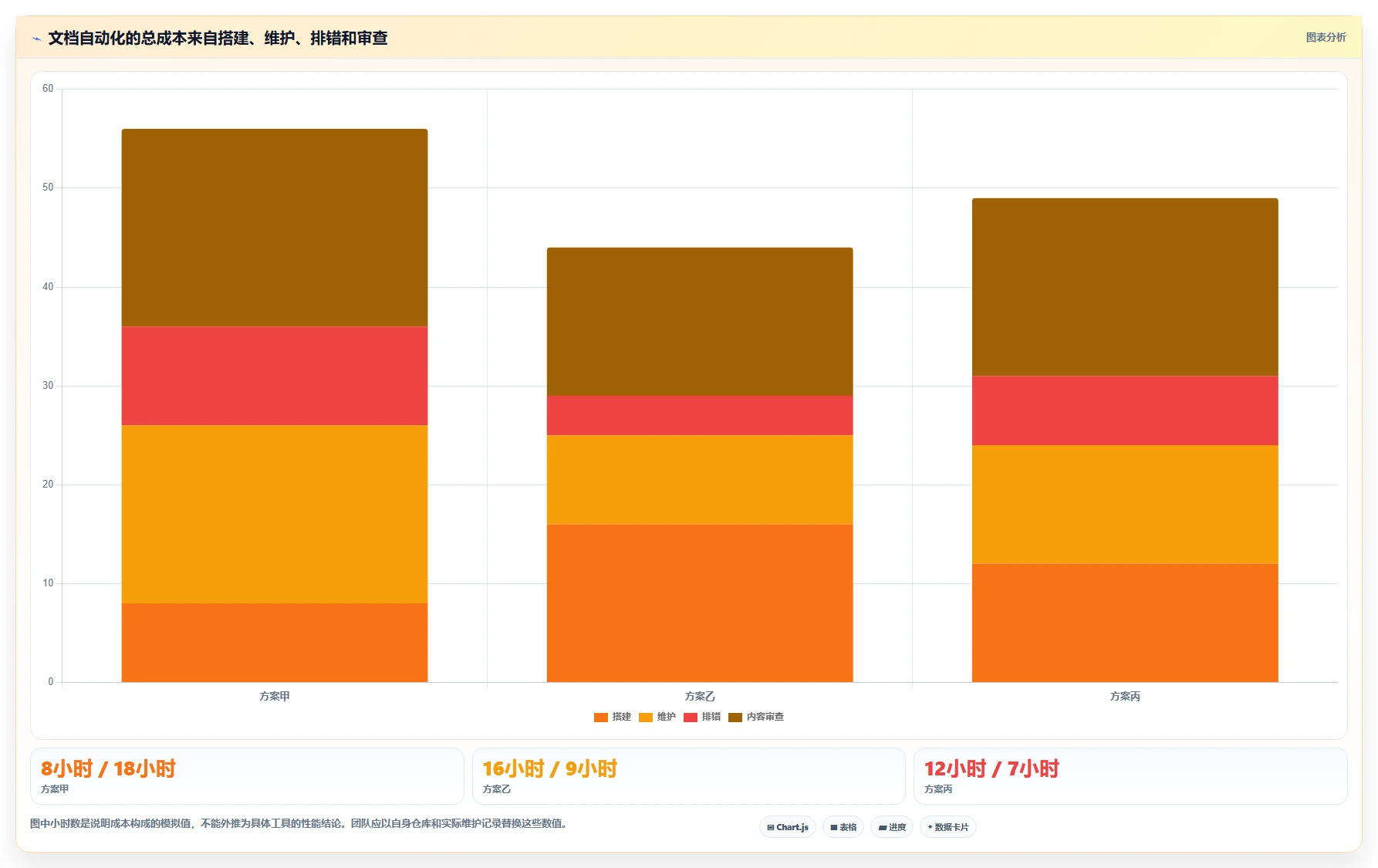Screen dimensions: 1378x868
Task: Click the 方案甲 x-axis label
Action: (275, 696)
